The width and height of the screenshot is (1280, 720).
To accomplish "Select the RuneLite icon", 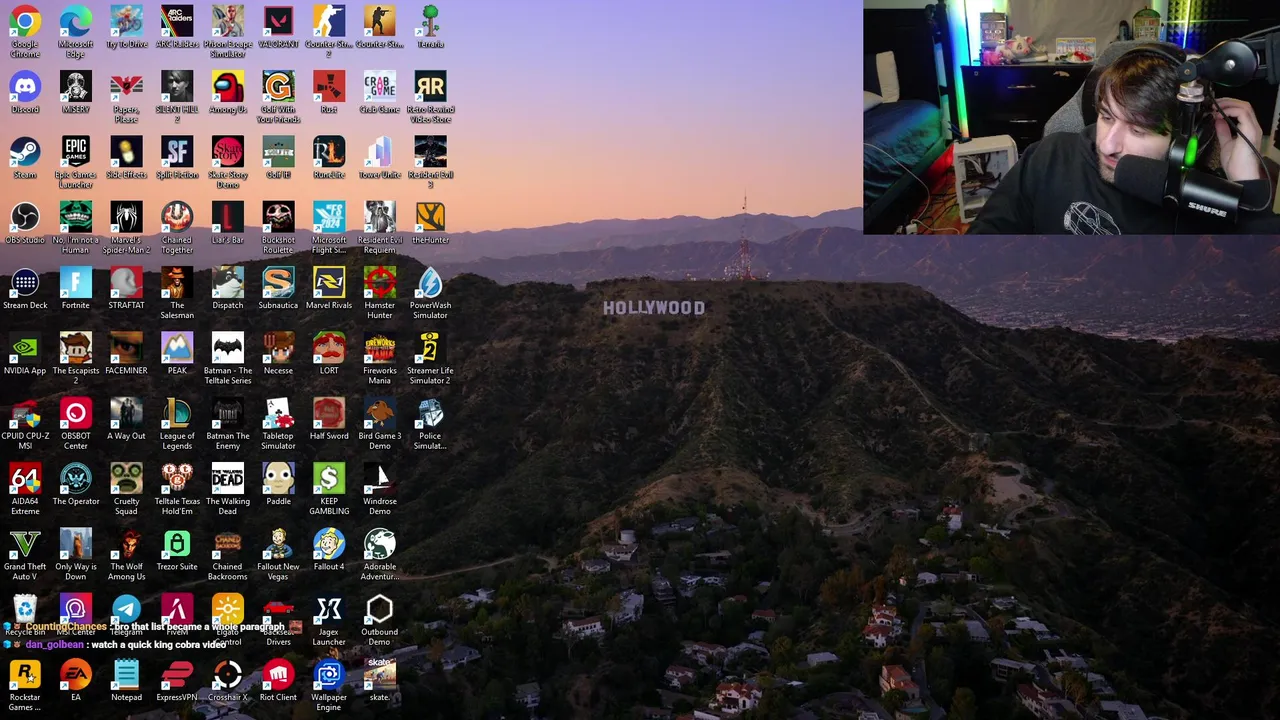I will pyautogui.click(x=329, y=152).
